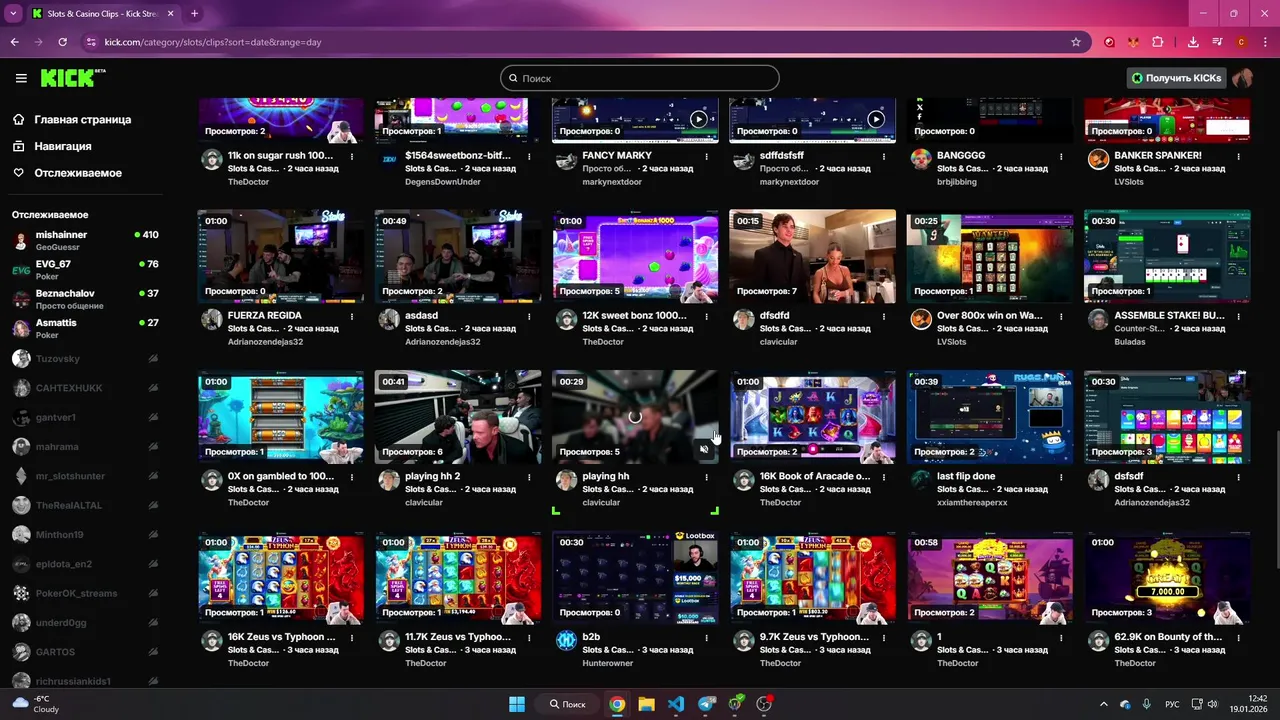This screenshot has height=720, width=1280.
Task: Bookmark this page with the star icon
Action: [1076, 42]
